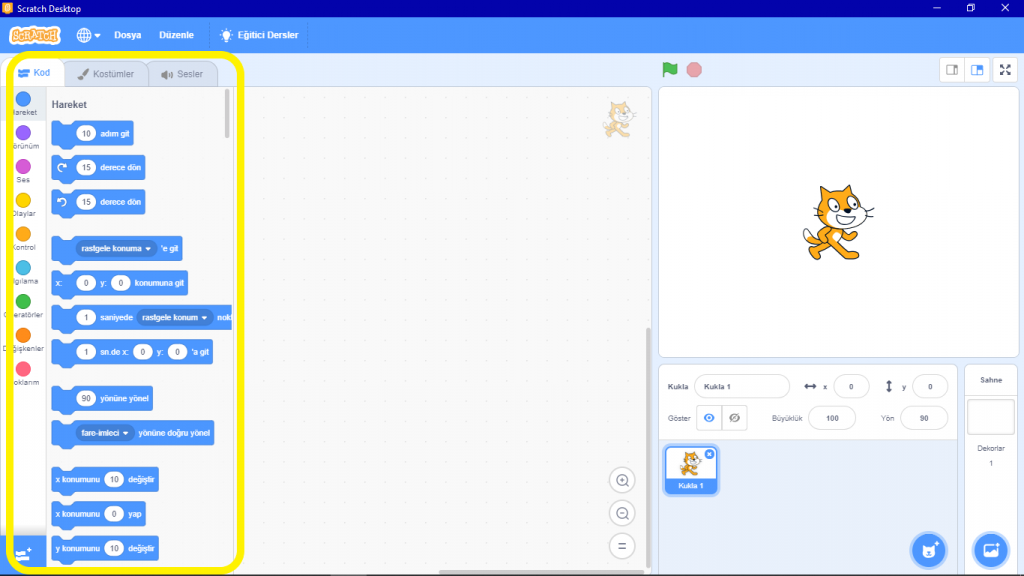Click the workspace vertical scrollbar

[x=648, y=447]
